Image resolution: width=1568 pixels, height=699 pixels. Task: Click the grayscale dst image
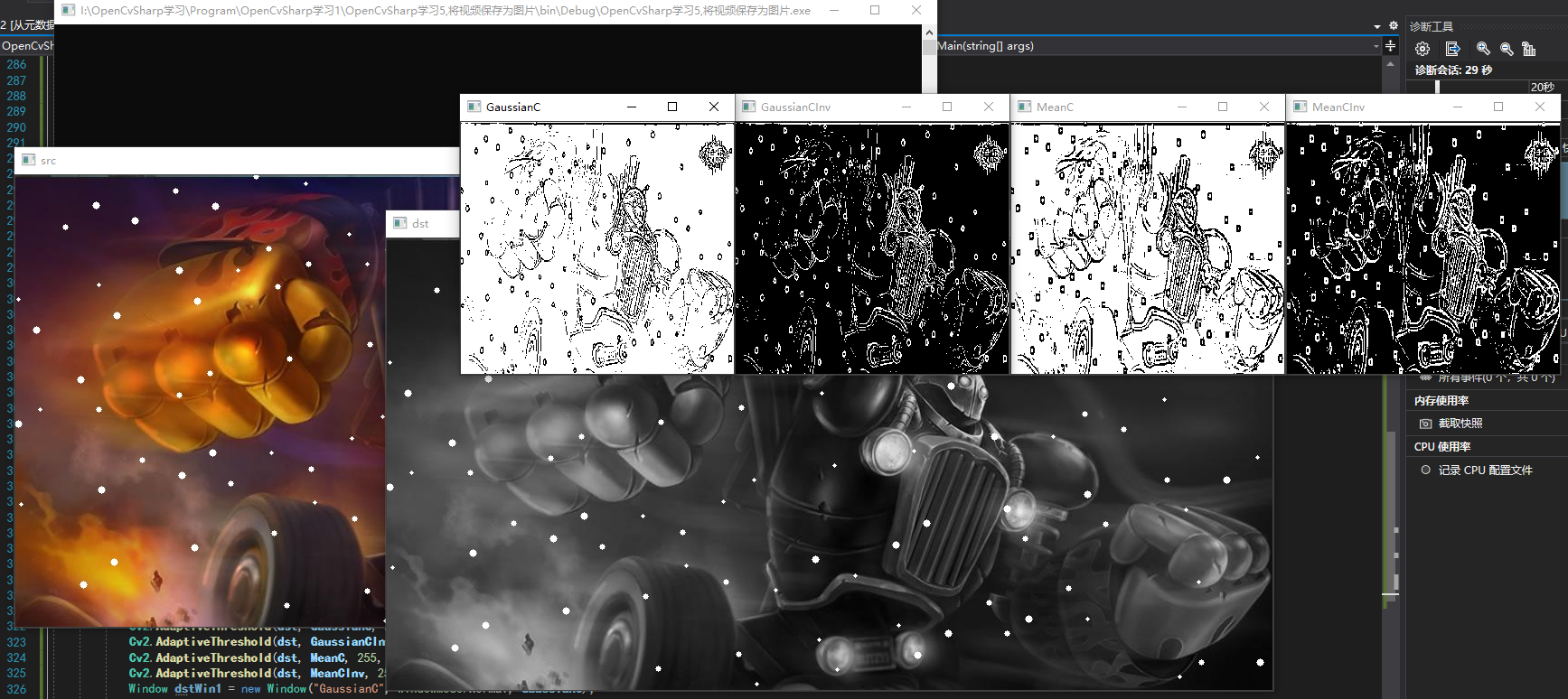829,533
